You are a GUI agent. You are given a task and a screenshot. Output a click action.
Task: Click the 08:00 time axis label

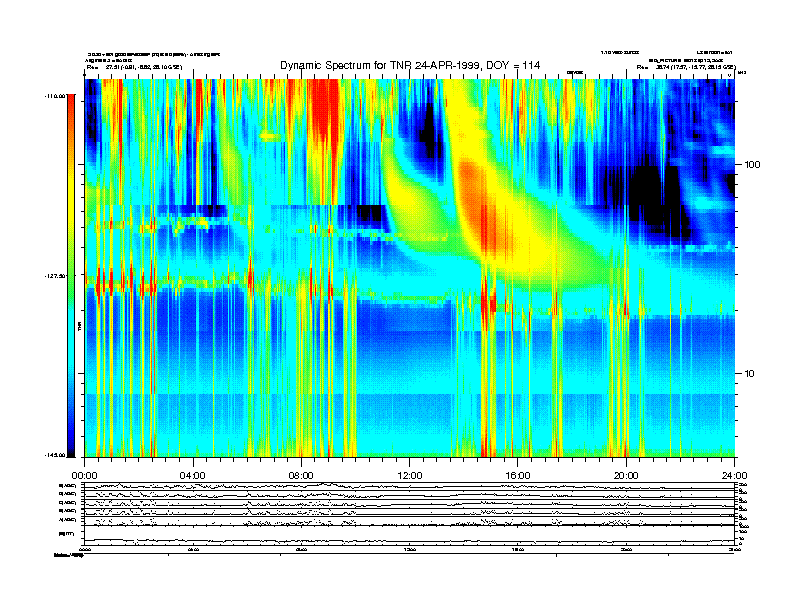(301, 476)
